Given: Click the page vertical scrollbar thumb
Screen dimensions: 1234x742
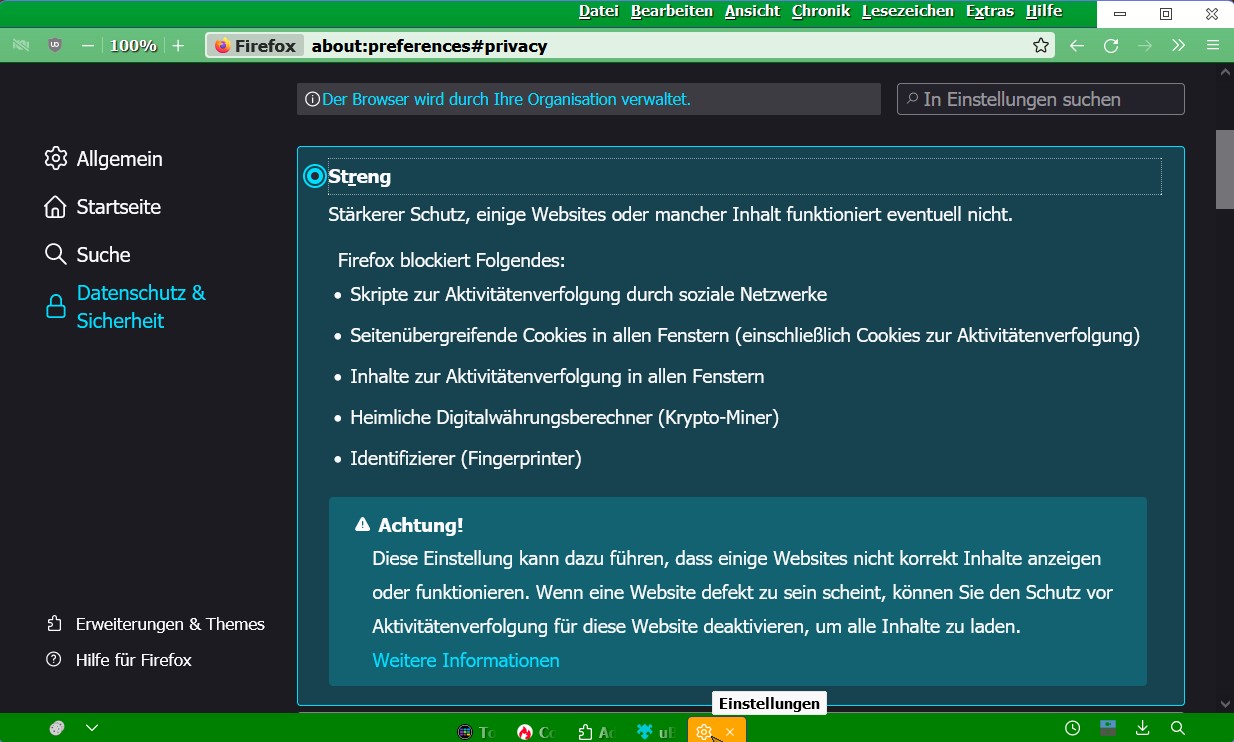Looking at the screenshot, I should 1225,169.
